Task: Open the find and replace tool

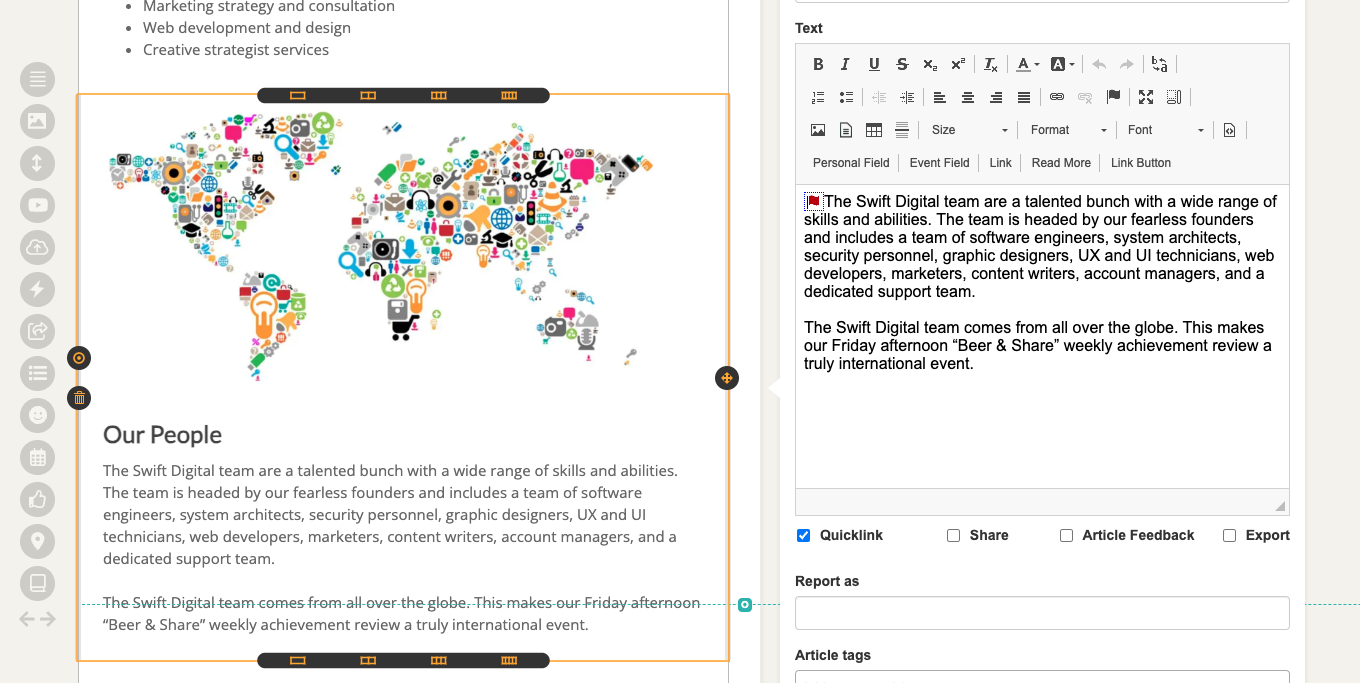Action: [1159, 64]
